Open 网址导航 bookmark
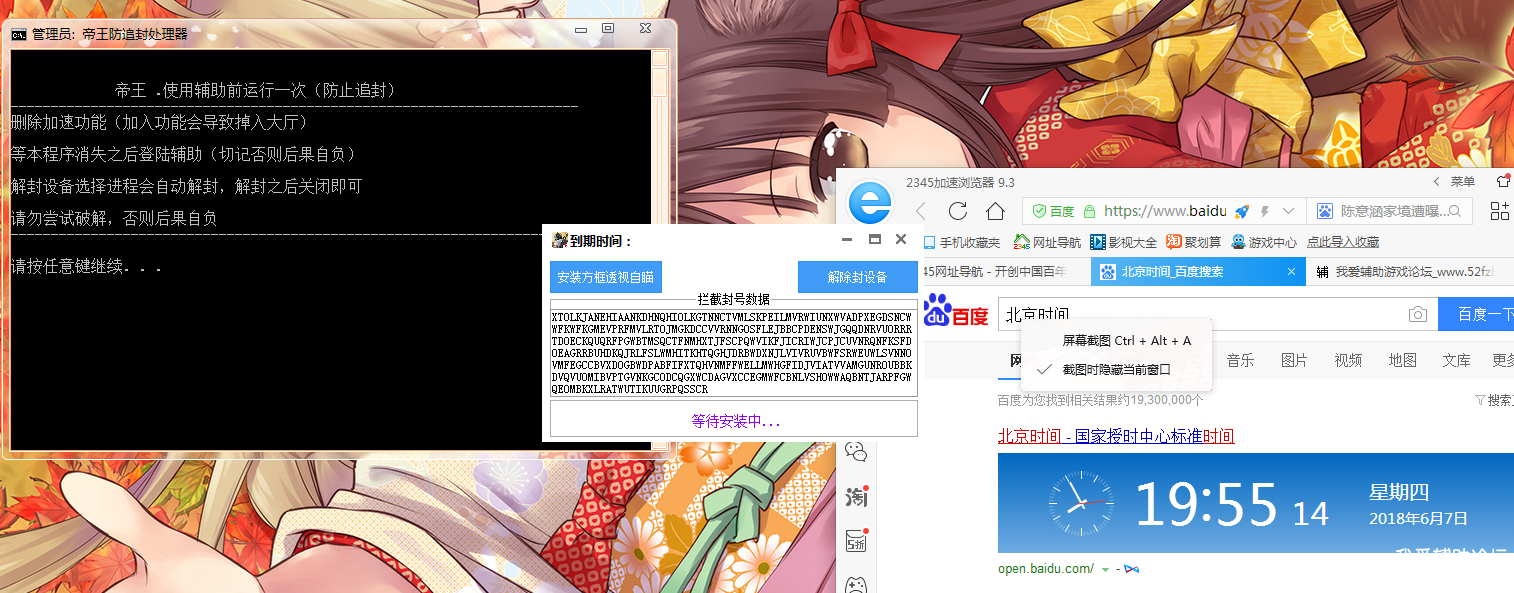The width and height of the screenshot is (1514, 593). (x=1048, y=242)
